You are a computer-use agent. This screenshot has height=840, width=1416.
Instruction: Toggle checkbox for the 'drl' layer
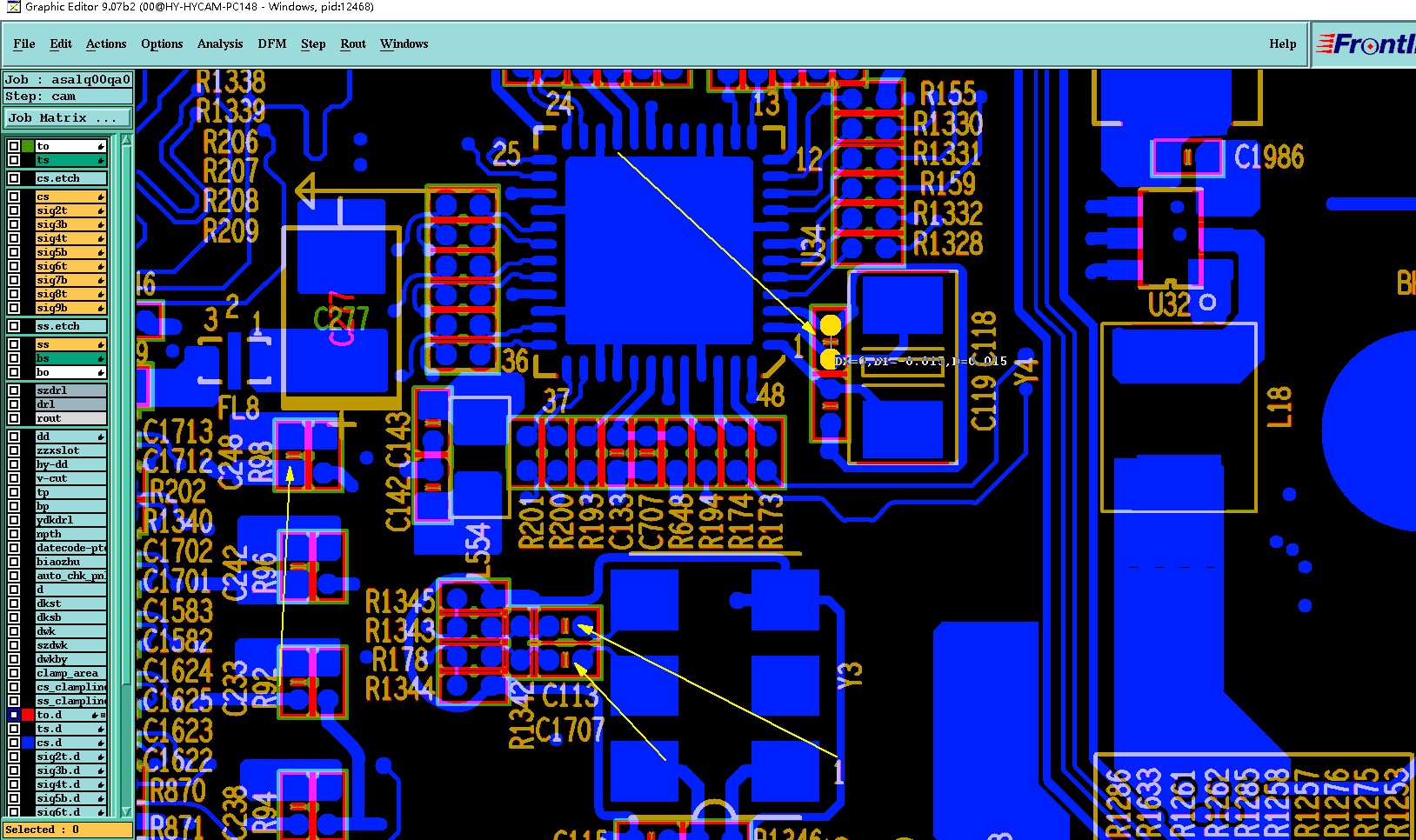[x=14, y=404]
